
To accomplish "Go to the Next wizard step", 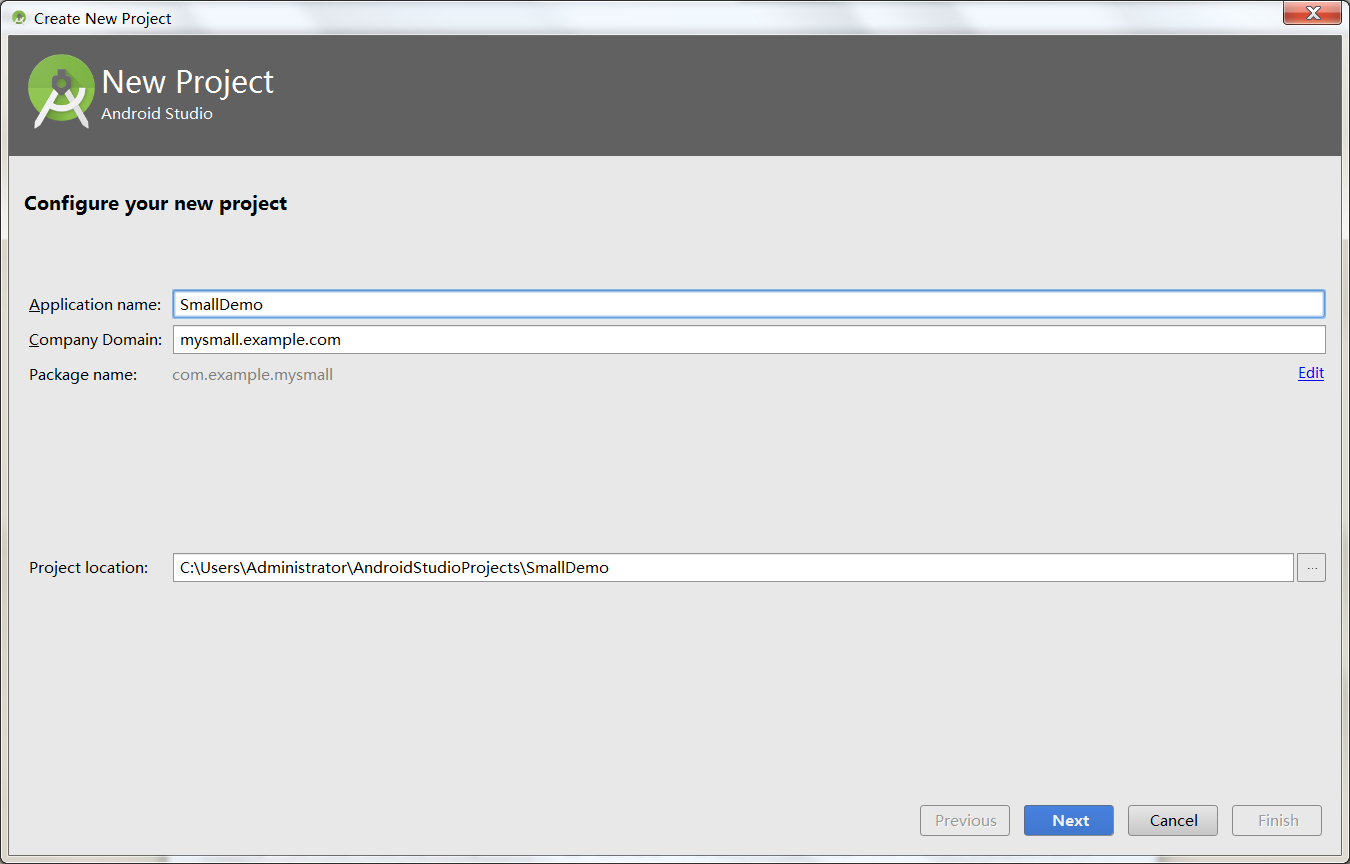I will pos(1069,820).
